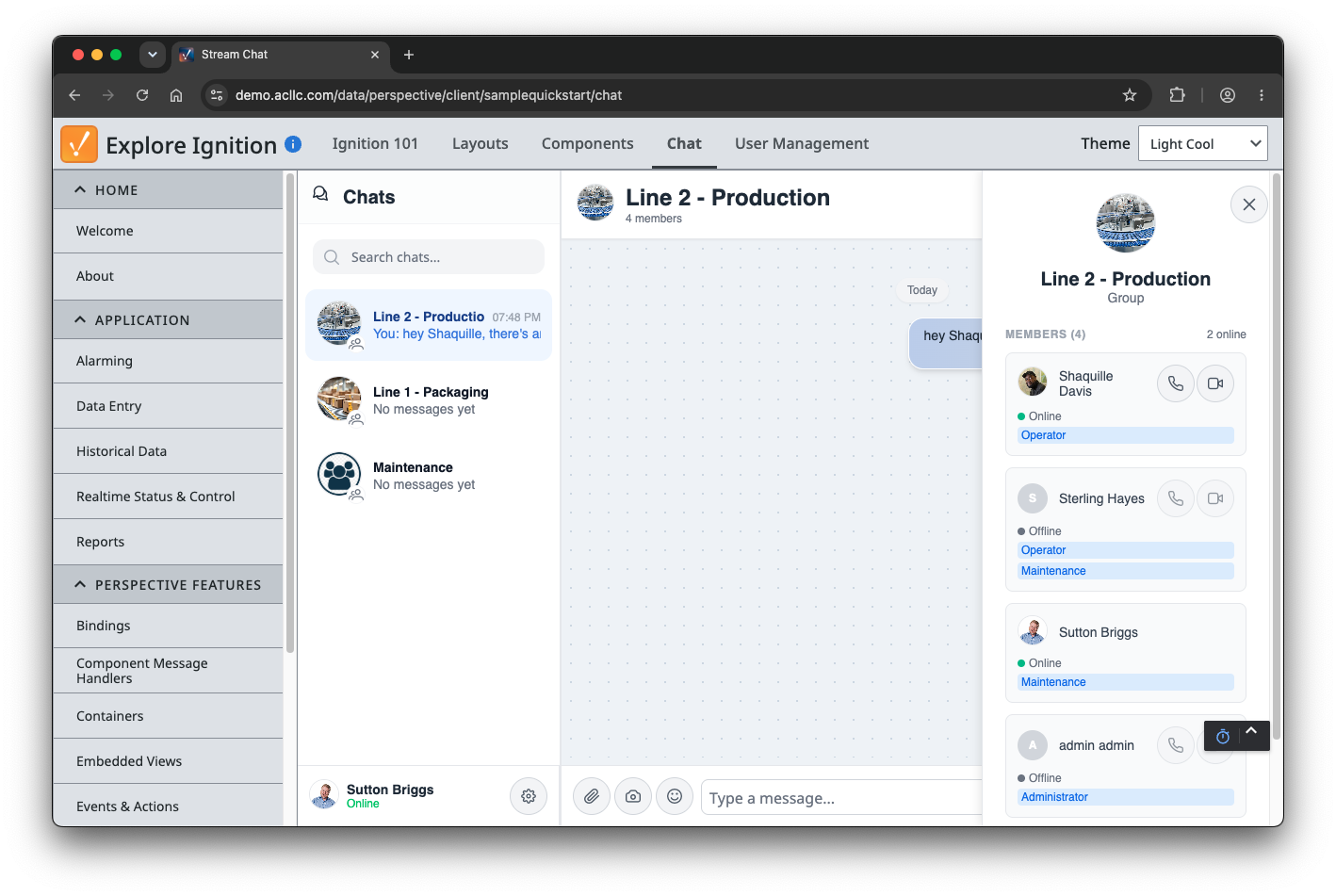Open Embedded Views in the sidebar
Viewport: 1336px width, 896px height.
(168, 761)
